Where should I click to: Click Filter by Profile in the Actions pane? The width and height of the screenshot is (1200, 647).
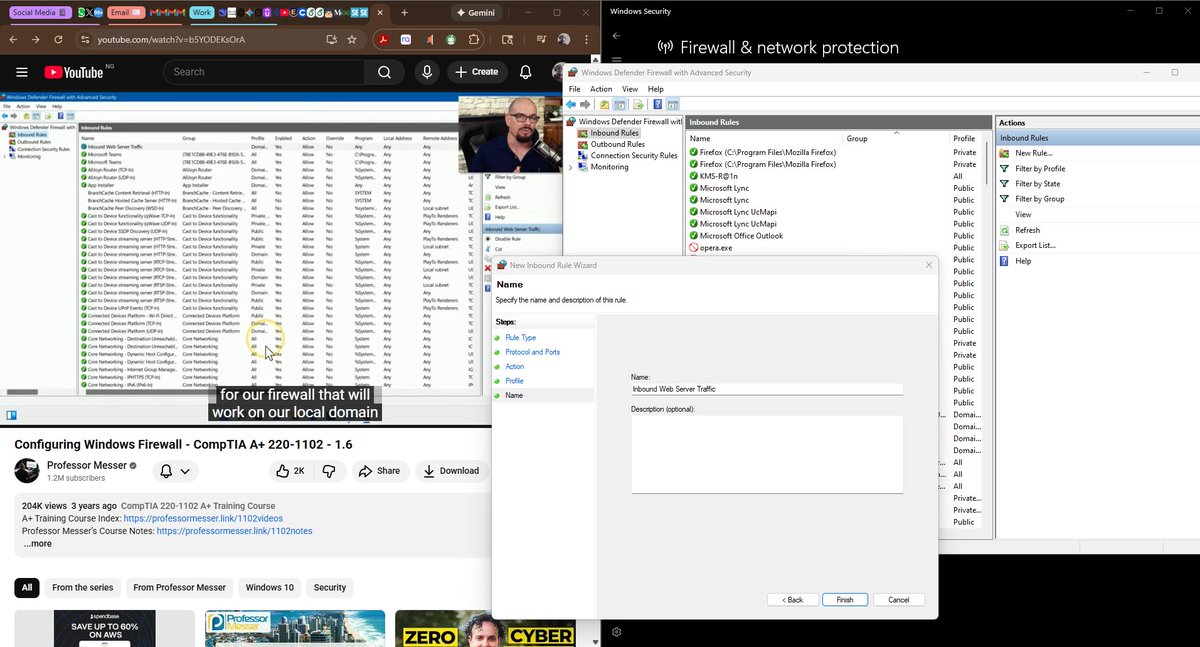click(1040, 169)
